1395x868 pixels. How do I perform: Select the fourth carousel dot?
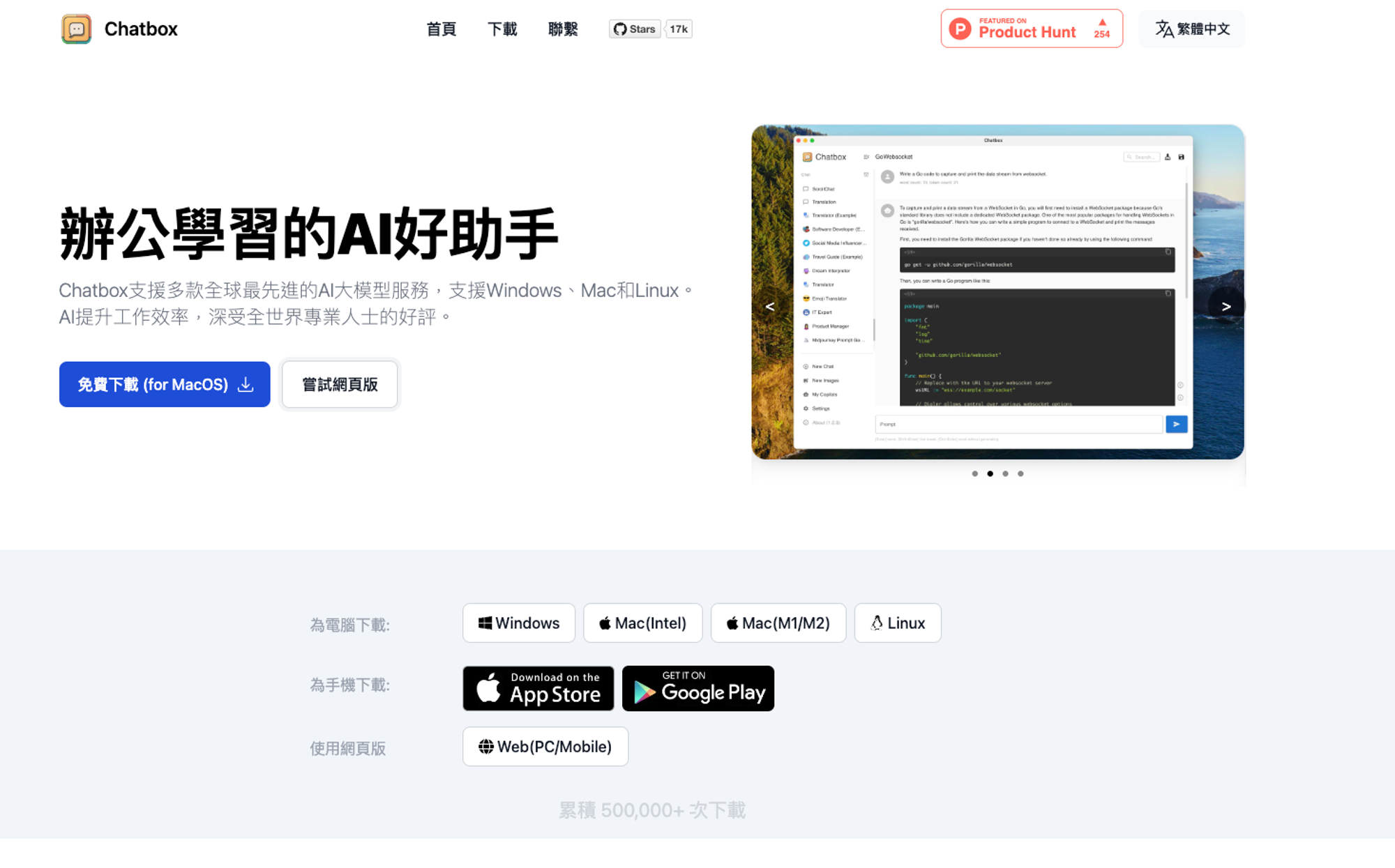[1020, 473]
